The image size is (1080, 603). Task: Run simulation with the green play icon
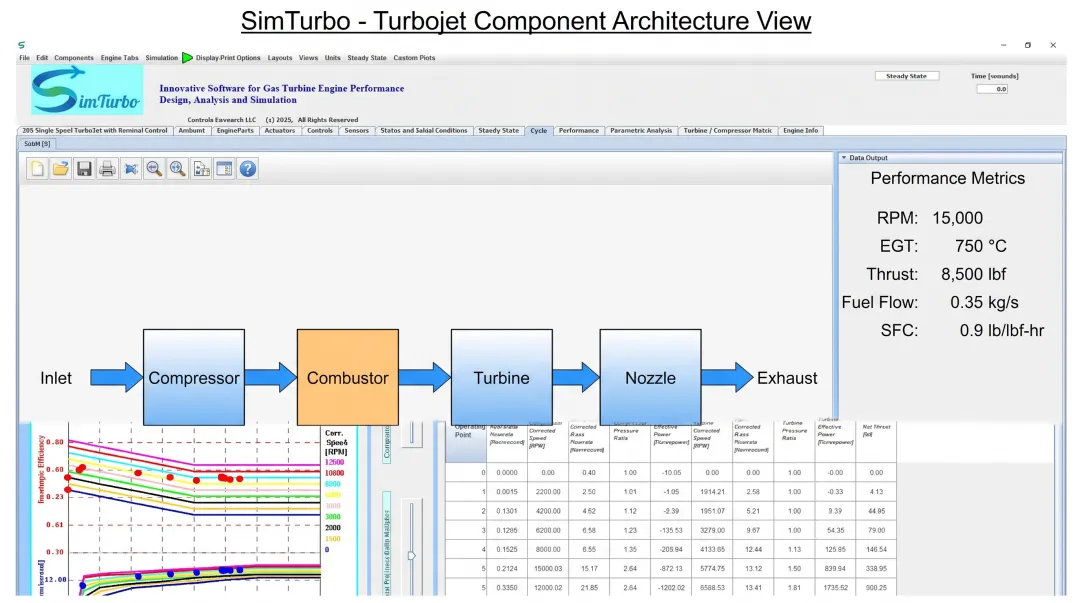187,58
